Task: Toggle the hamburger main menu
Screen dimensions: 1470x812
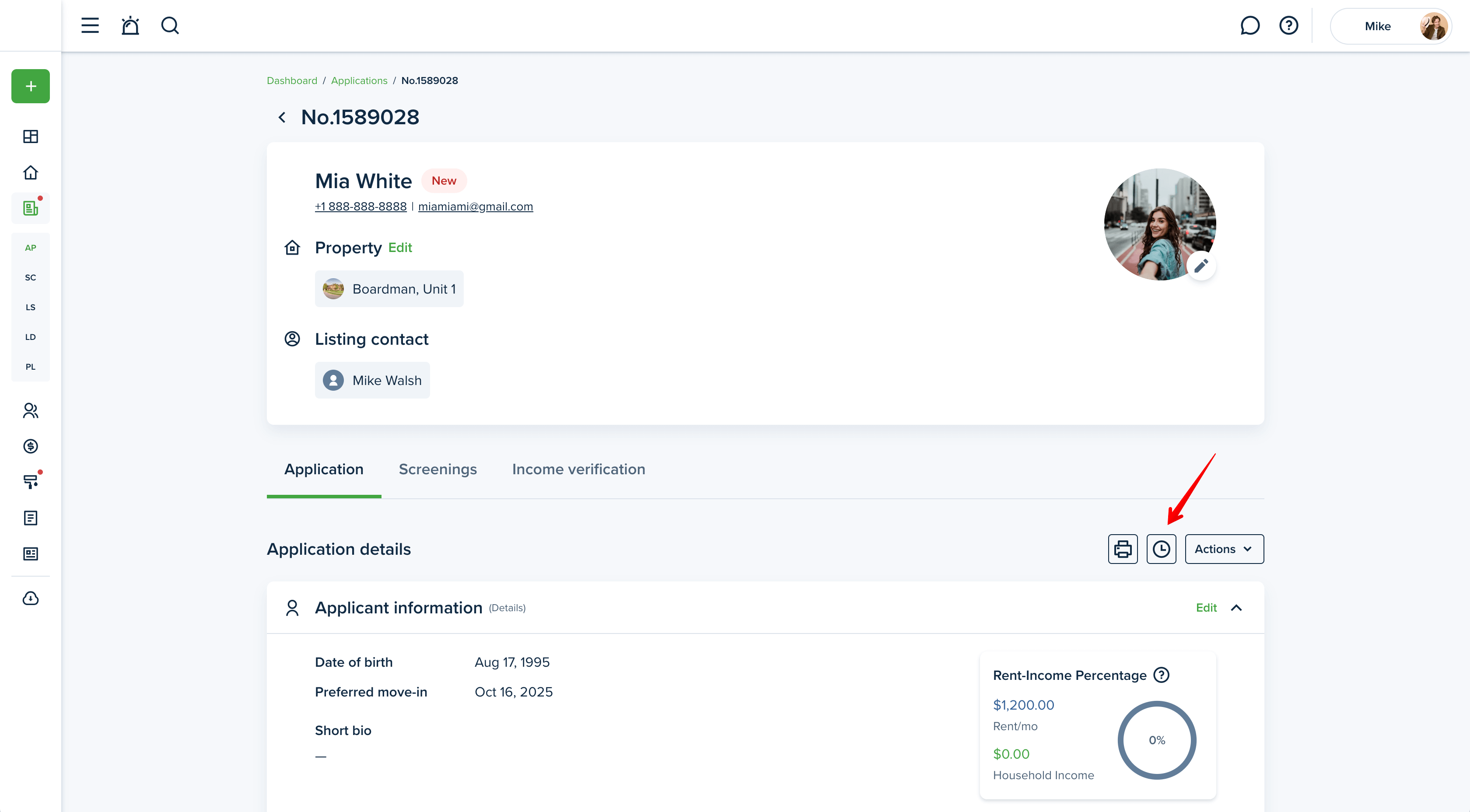Action: pyautogui.click(x=90, y=26)
